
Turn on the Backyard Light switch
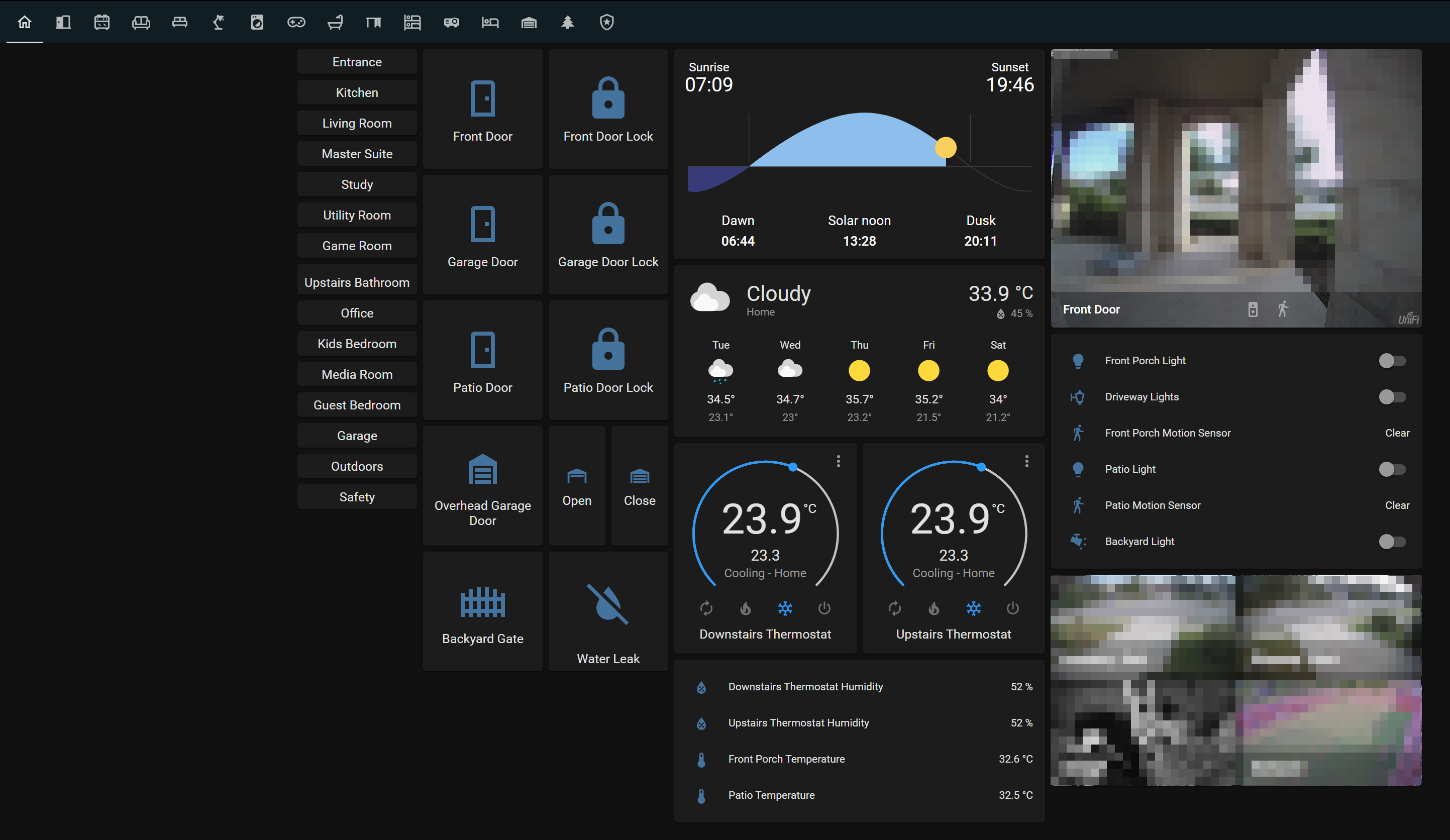point(1392,542)
